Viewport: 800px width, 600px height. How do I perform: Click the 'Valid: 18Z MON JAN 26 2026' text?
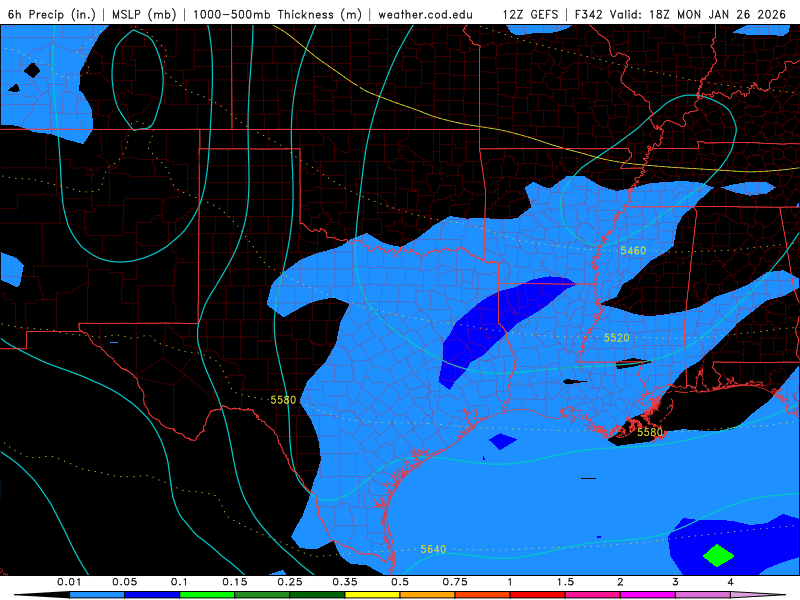coord(697,14)
